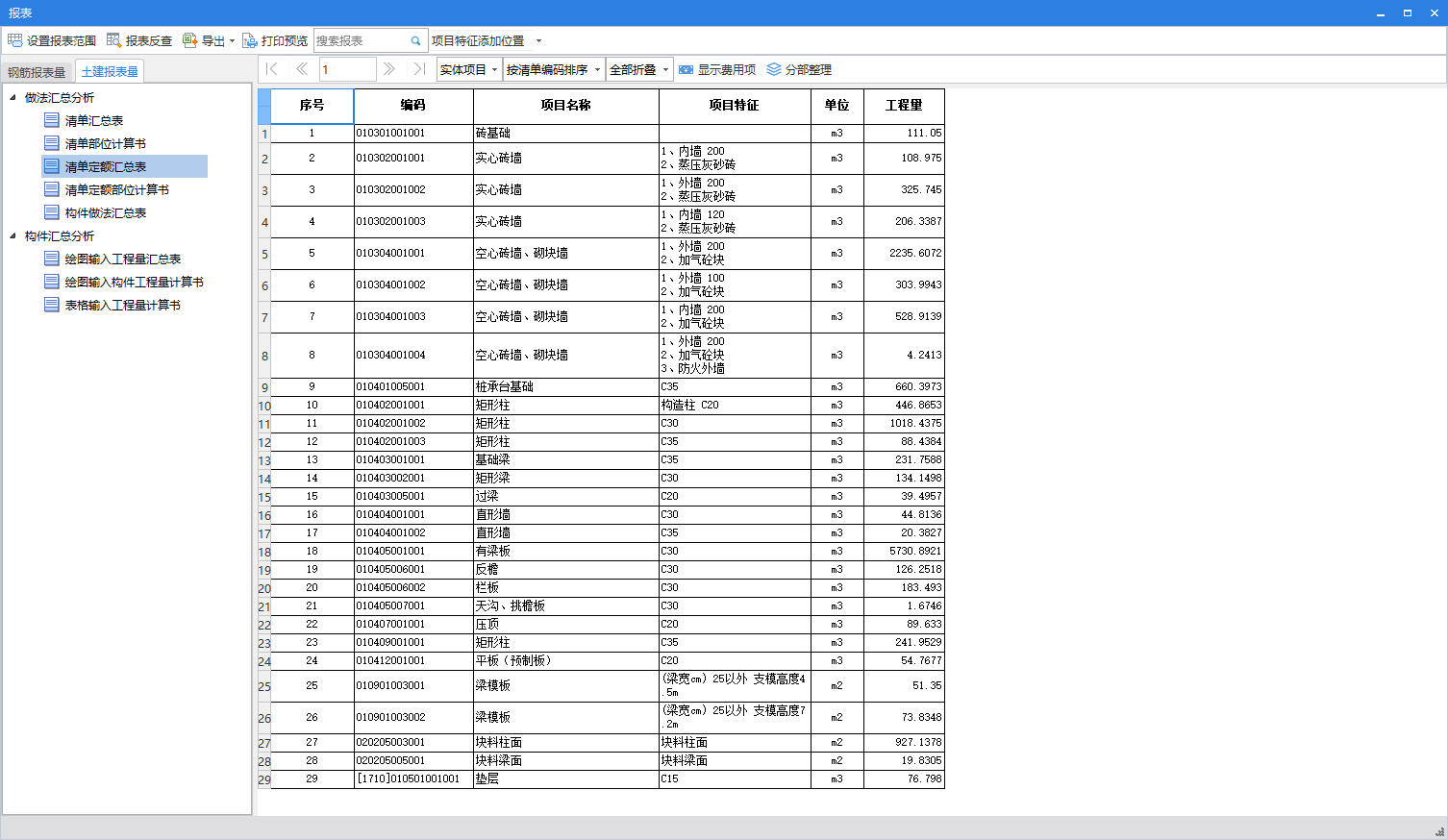Click code cell [1710]010501001001
Image resolution: width=1448 pixels, height=840 pixels.
click(x=413, y=779)
